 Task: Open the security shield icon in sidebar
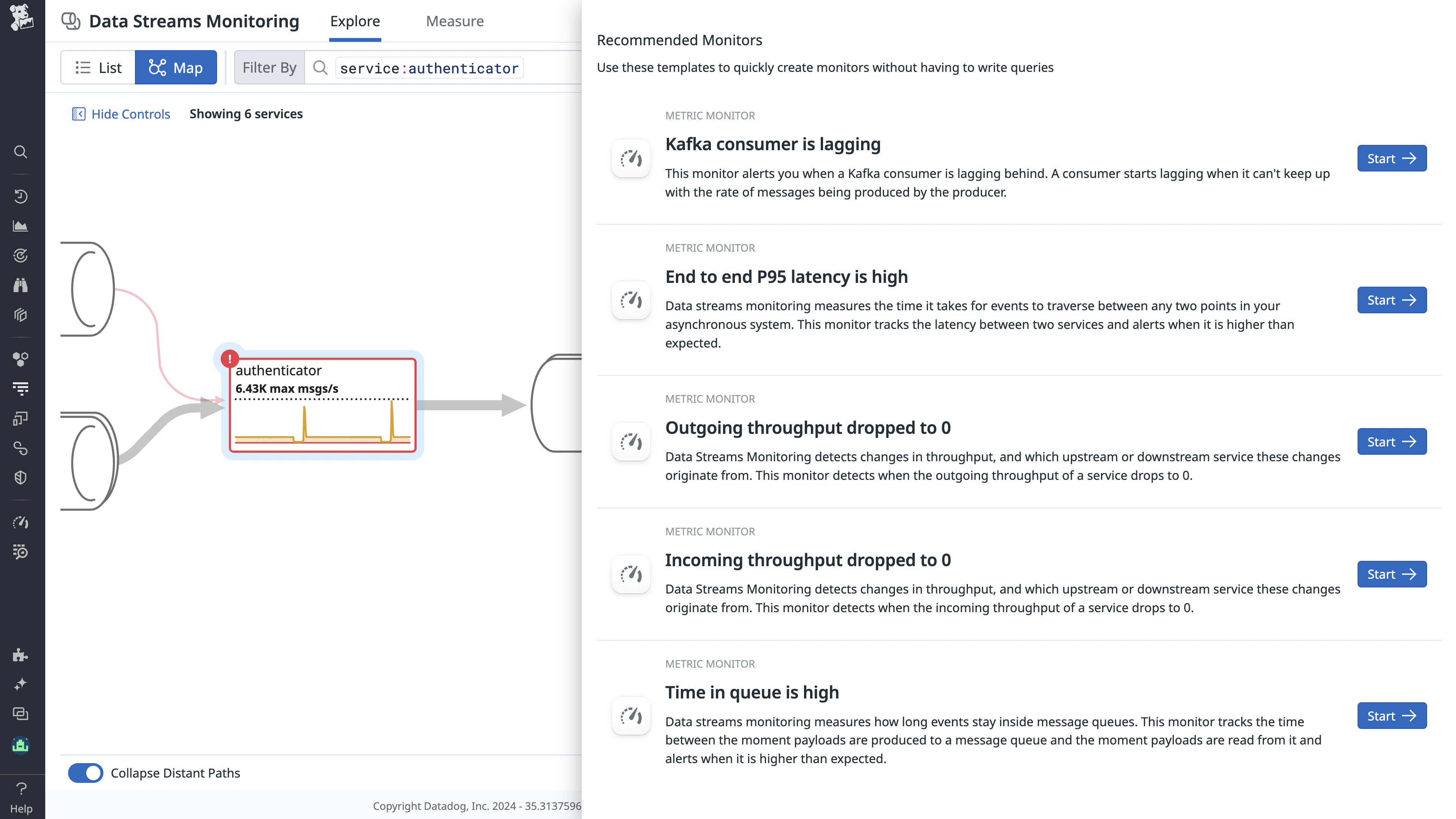click(x=21, y=477)
